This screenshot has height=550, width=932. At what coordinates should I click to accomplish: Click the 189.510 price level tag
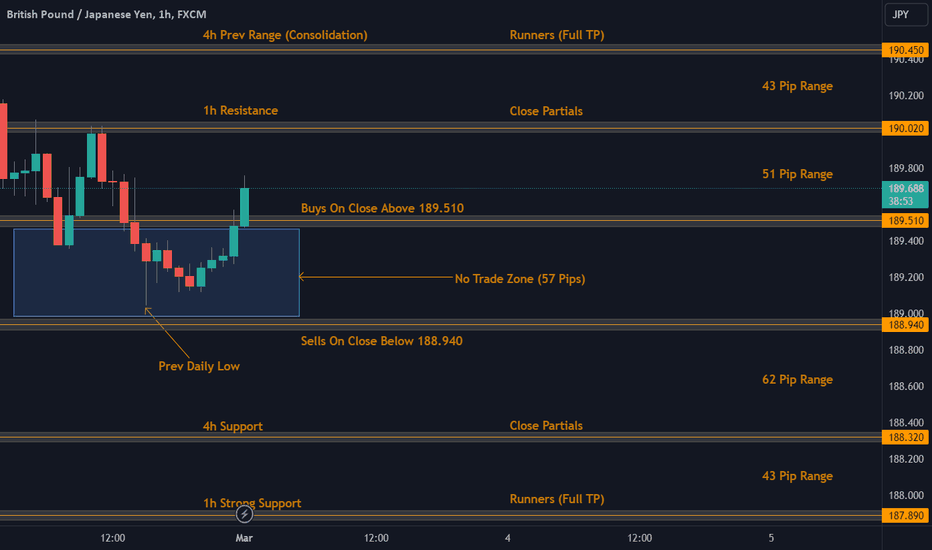(905, 221)
